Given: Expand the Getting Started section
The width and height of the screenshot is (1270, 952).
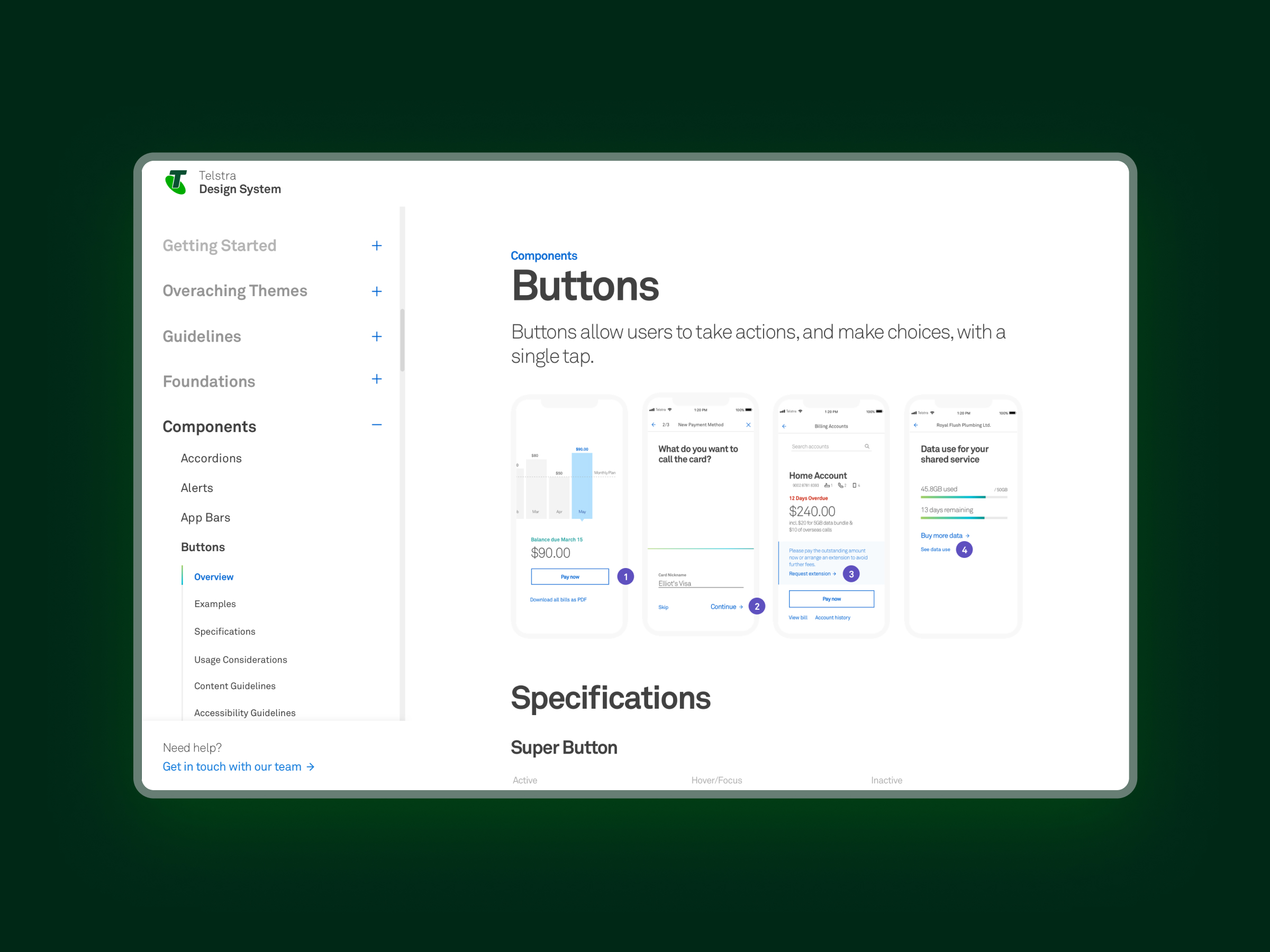Looking at the screenshot, I should pyautogui.click(x=377, y=245).
